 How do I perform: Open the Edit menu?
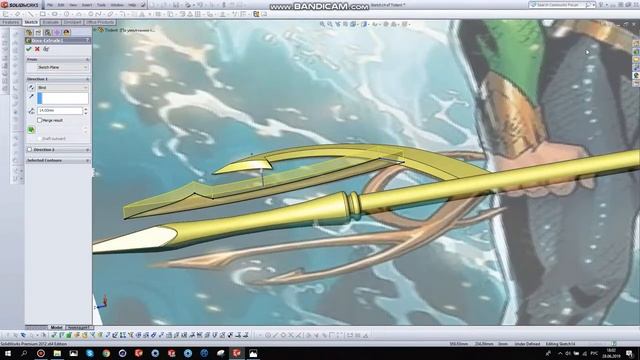[61, 5]
